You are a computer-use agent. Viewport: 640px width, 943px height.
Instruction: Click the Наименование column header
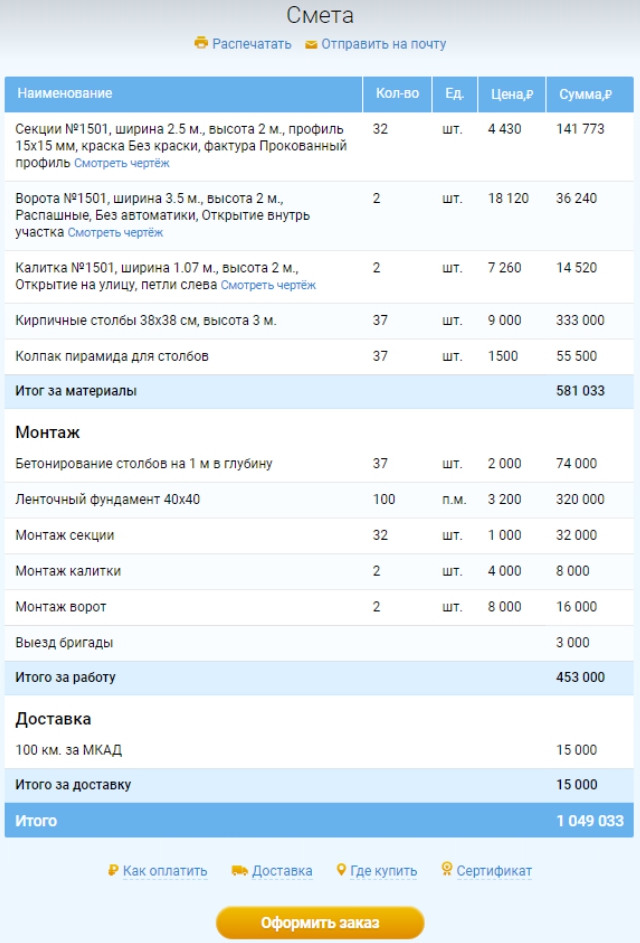(x=65, y=94)
